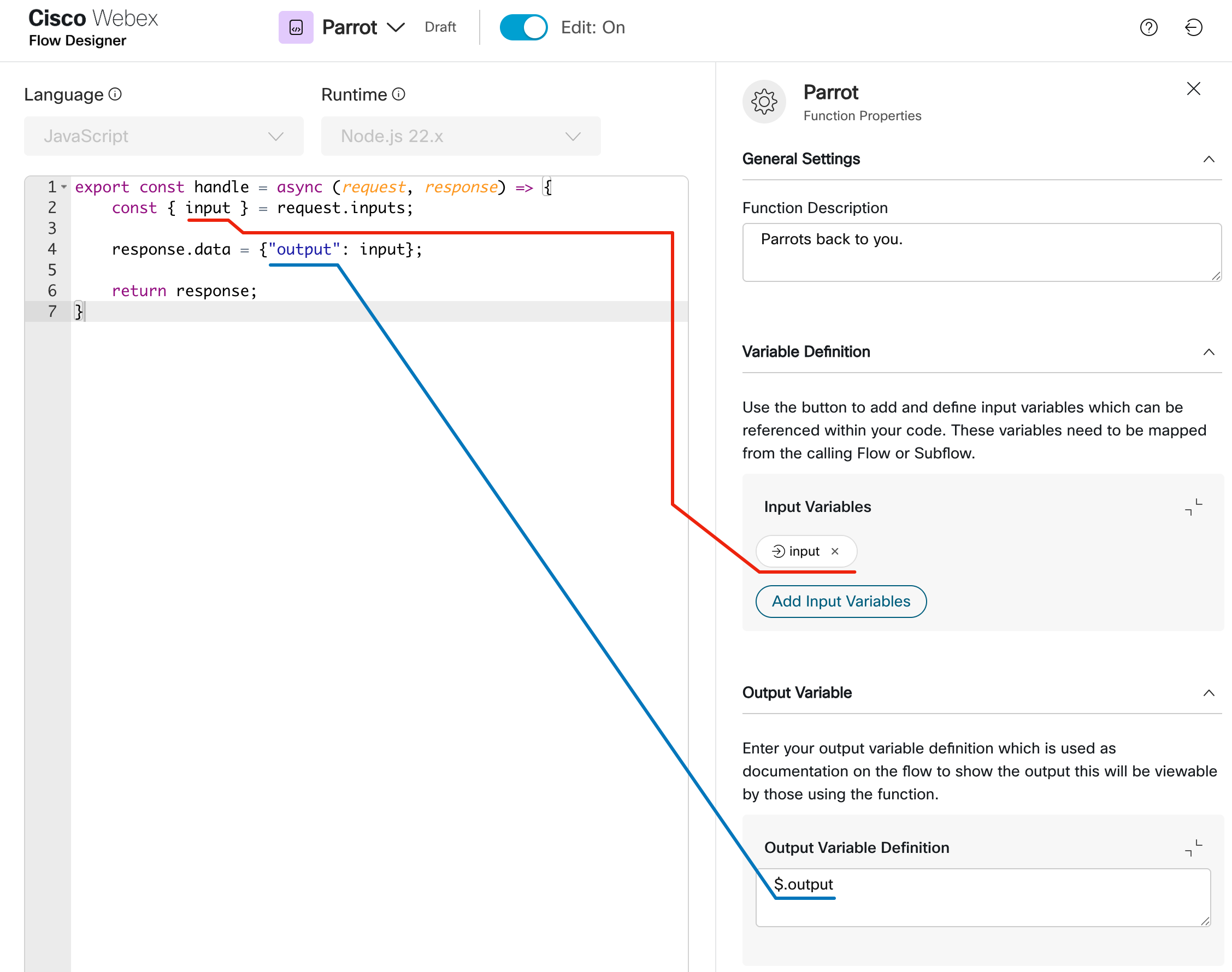Screen dimensions: 1232x972
Task: Collapse the Output Variable Definition box icon
Action: (1193, 847)
